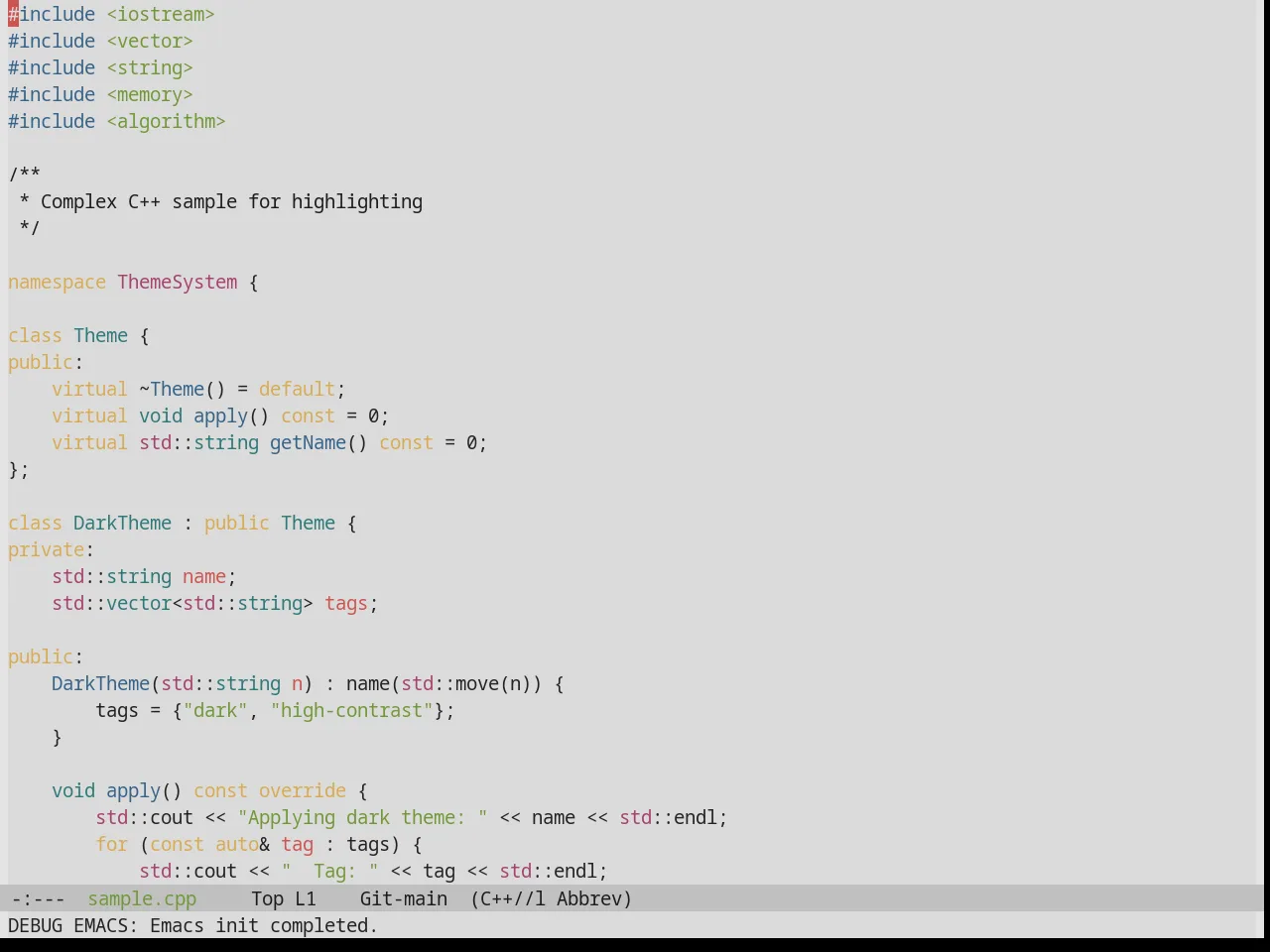Click the Git-main version control indicator

403,898
